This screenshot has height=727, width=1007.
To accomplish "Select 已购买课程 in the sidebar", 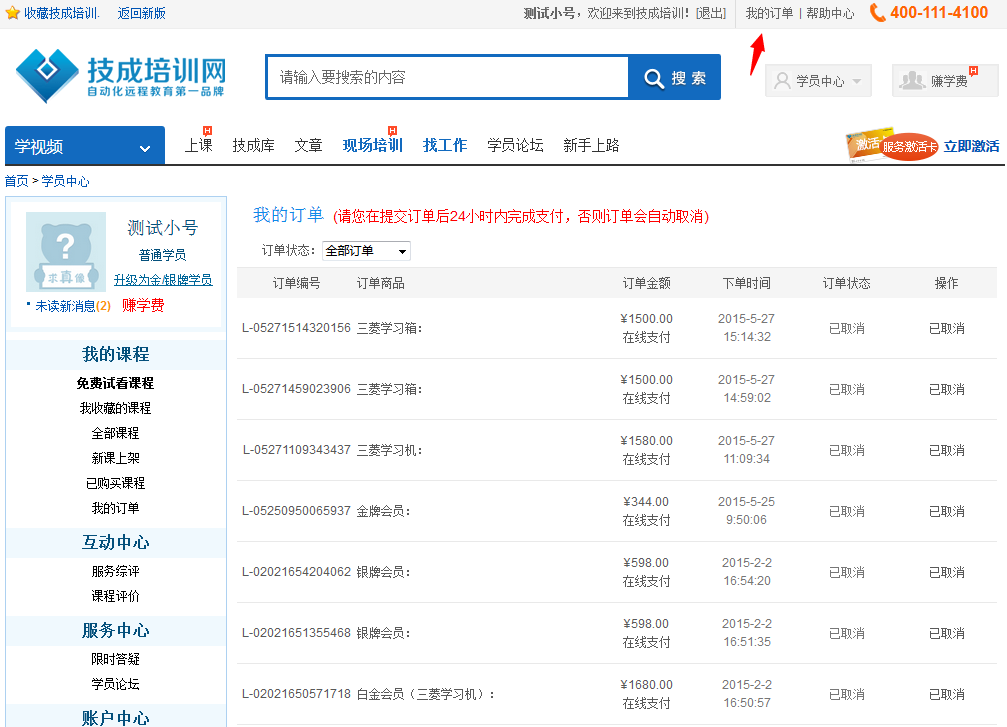I will [x=116, y=484].
